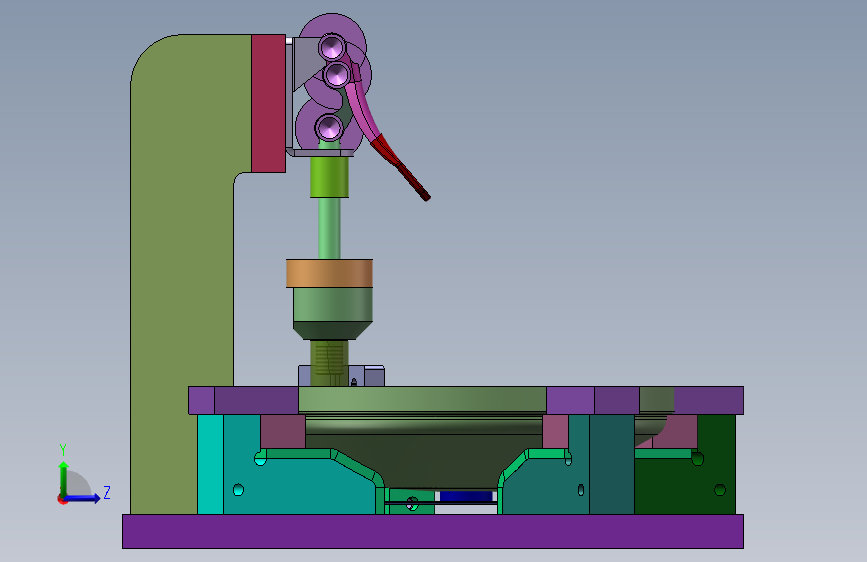Click the red origin ball of the triad
The width and height of the screenshot is (867, 562).
pyautogui.click(x=62, y=499)
